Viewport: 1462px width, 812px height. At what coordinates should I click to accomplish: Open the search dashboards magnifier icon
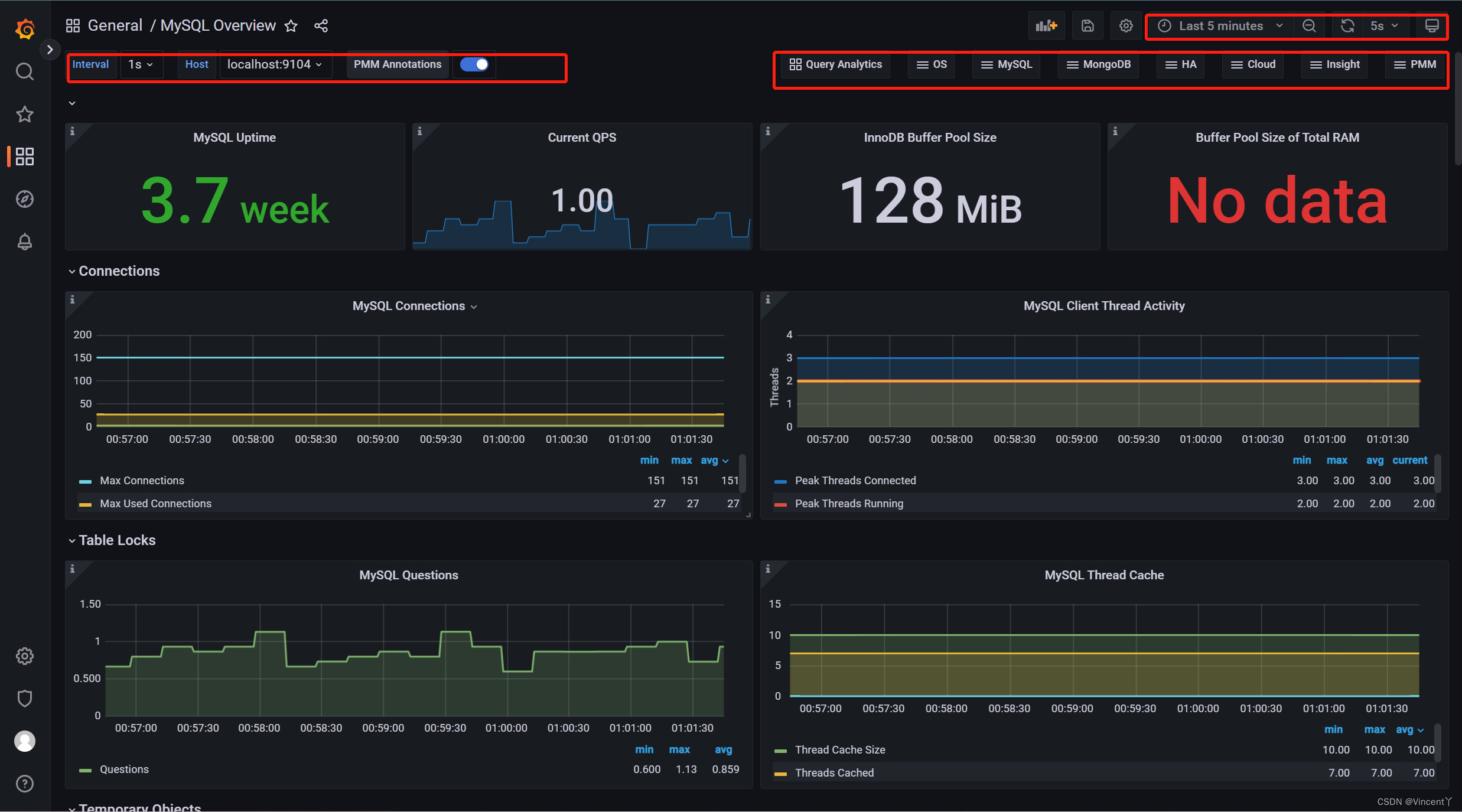tap(24, 71)
